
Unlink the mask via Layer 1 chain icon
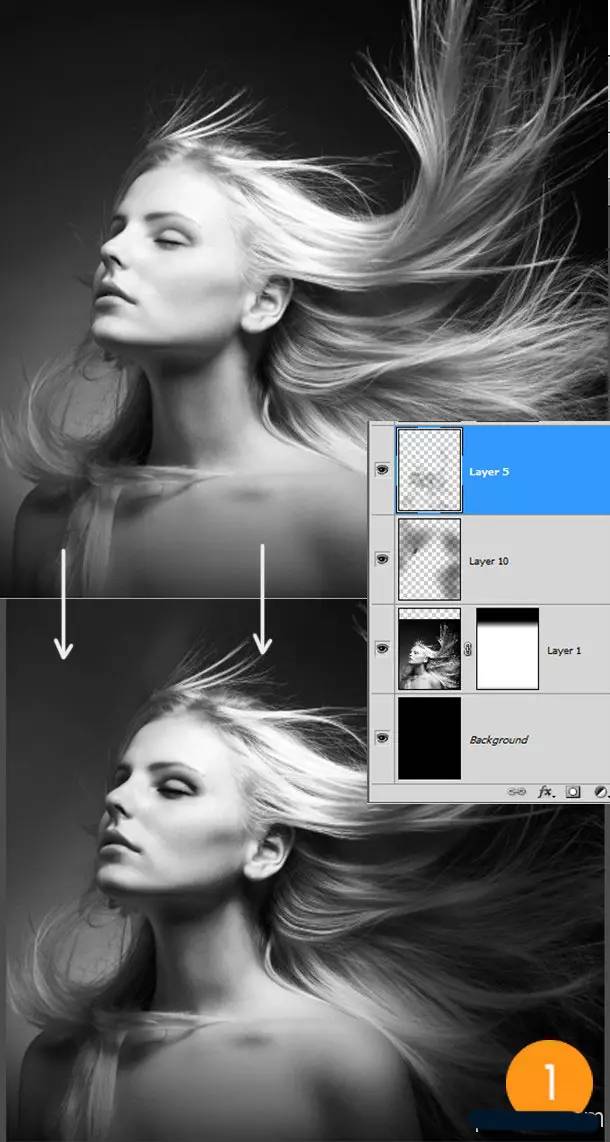(468, 650)
